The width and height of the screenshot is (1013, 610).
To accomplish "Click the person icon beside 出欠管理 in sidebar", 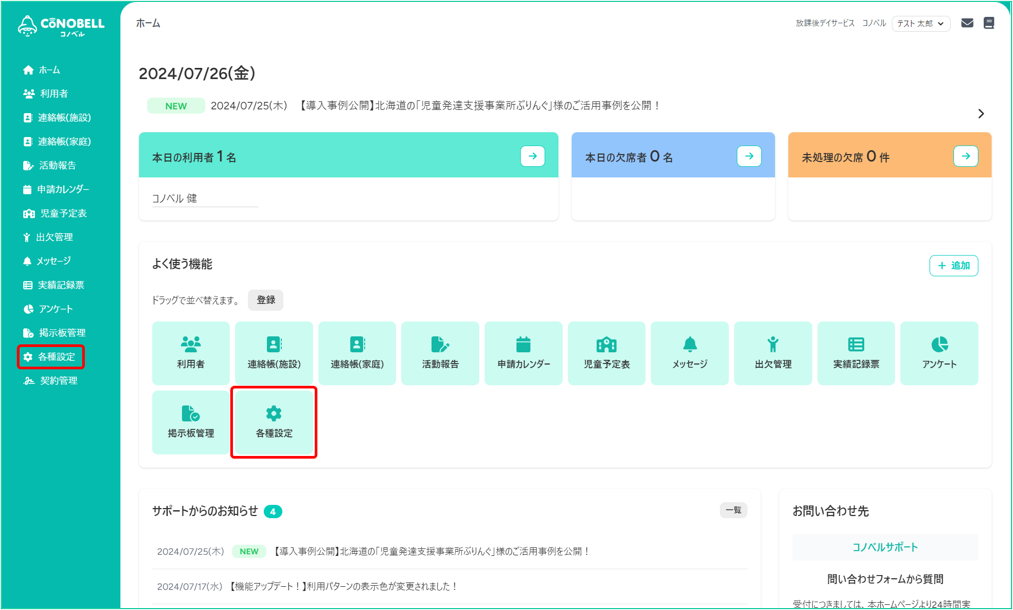I will point(26,237).
